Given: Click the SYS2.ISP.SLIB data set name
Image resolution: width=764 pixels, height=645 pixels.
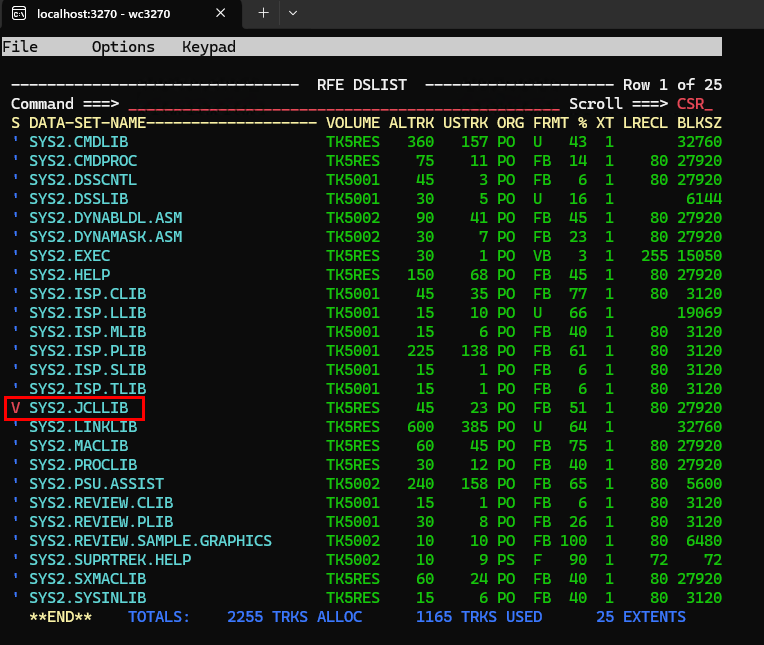Looking at the screenshot, I should [x=88, y=370].
